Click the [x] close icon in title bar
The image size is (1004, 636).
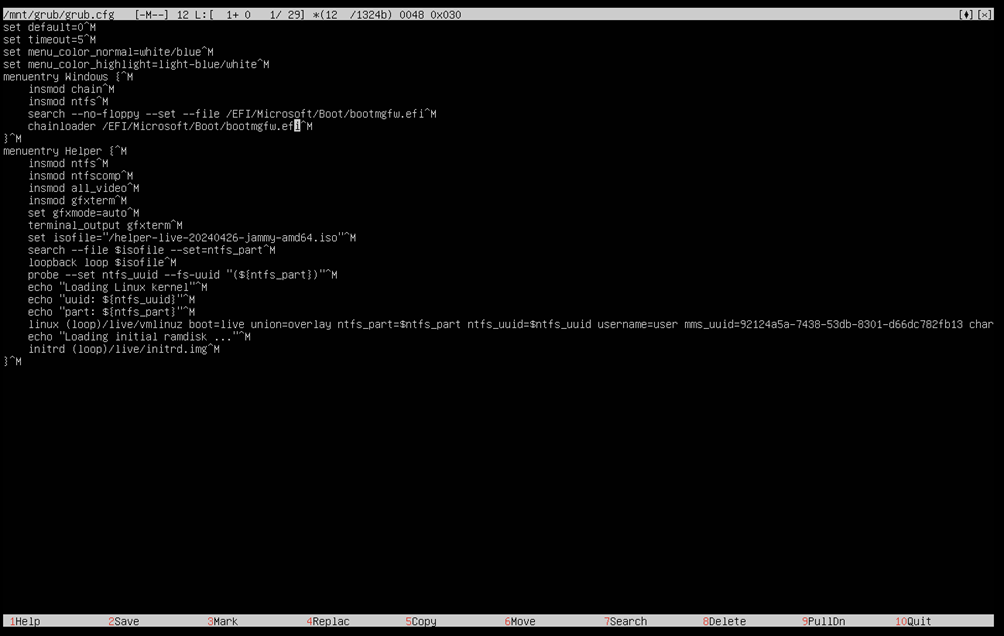click(x=986, y=15)
